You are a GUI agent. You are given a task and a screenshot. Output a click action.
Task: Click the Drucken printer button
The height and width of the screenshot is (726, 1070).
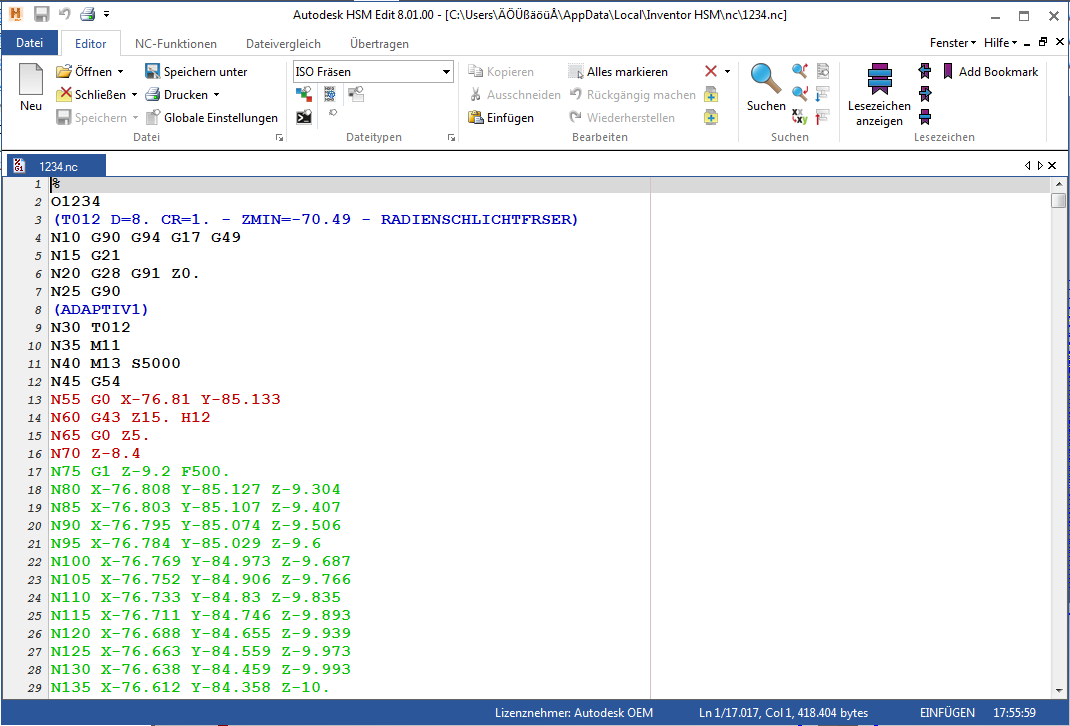177,94
